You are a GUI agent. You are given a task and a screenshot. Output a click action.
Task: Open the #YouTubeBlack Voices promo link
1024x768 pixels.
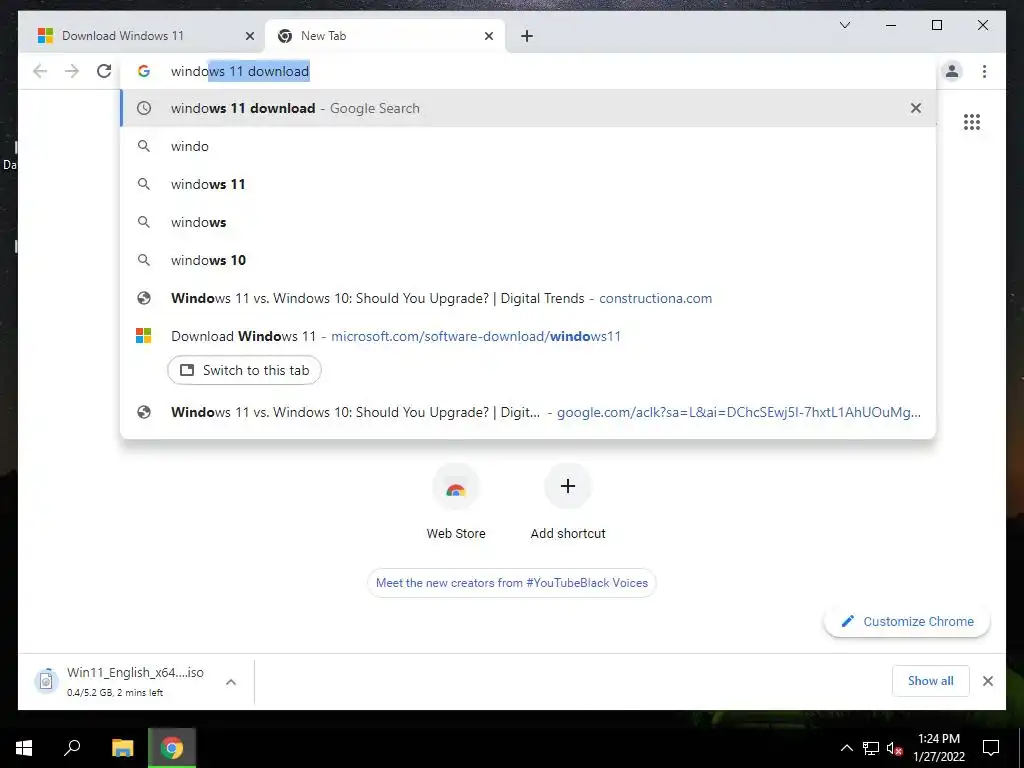[x=512, y=583]
